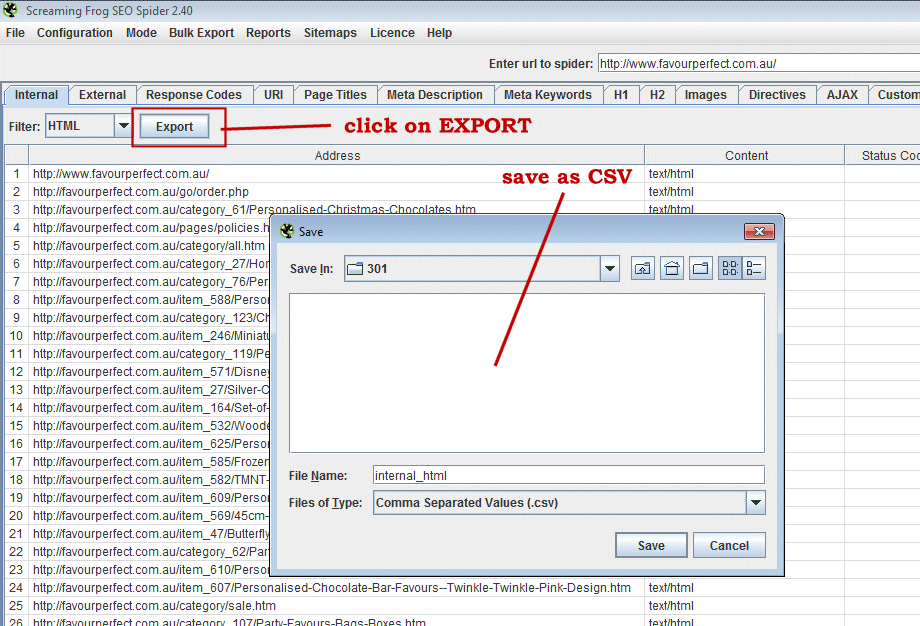Open the File menu

click(15, 33)
